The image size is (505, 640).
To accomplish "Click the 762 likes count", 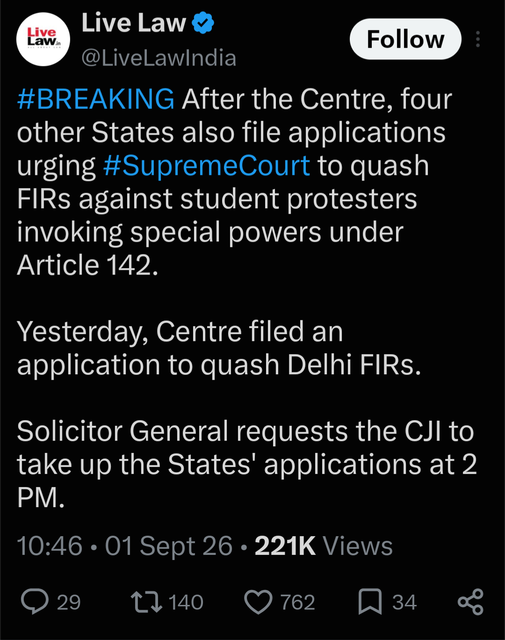I will (x=297, y=602).
